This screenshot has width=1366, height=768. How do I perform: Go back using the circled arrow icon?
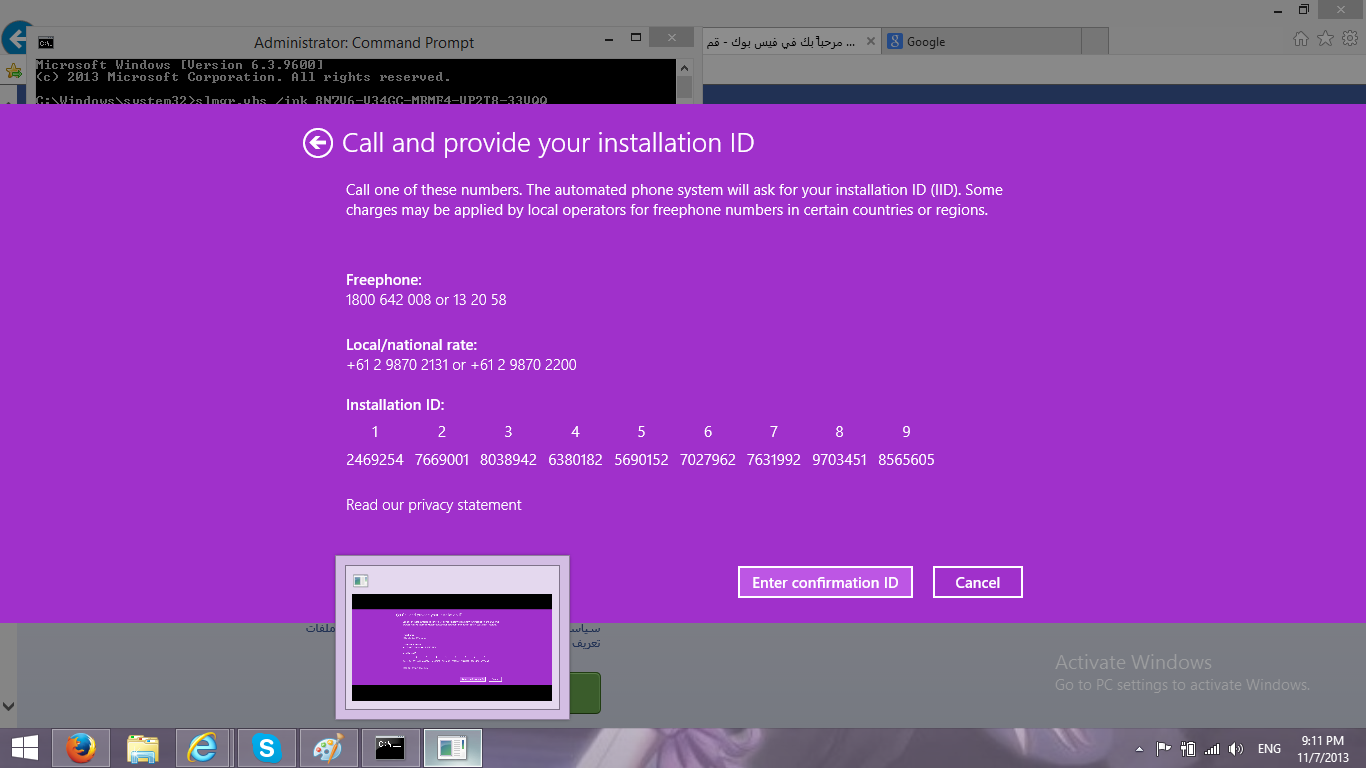pyautogui.click(x=317, y=144)
